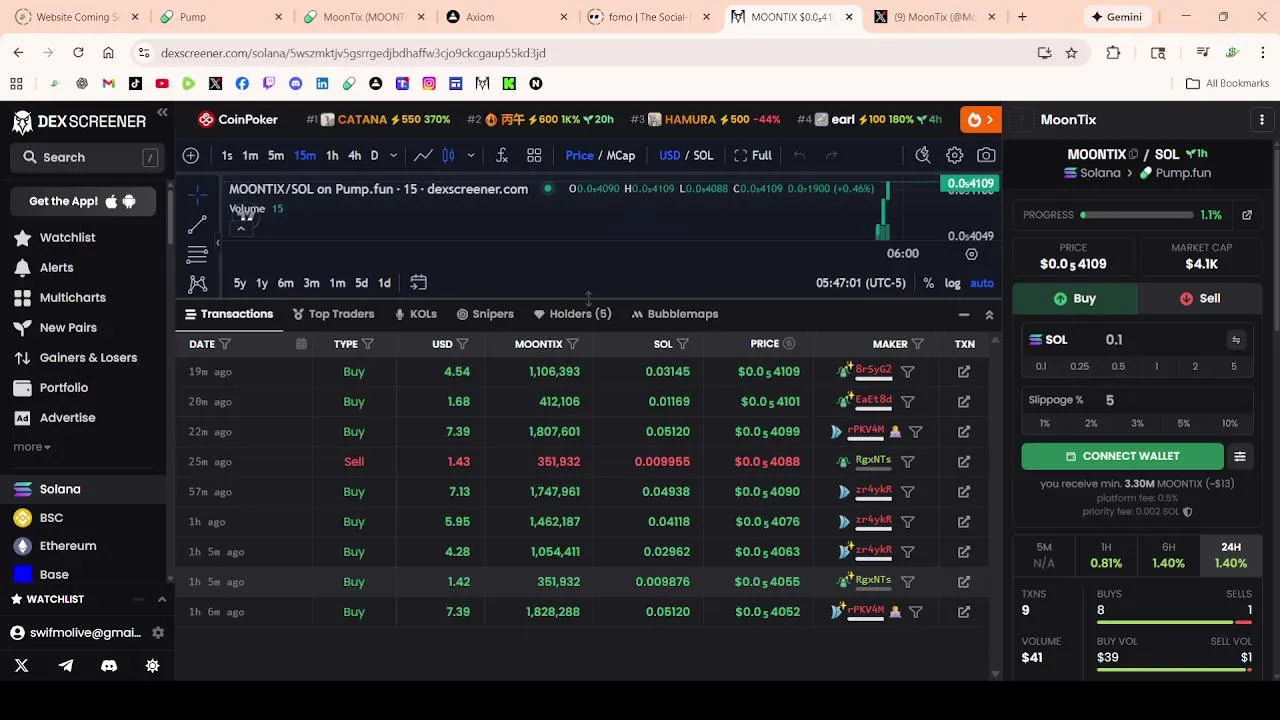Collapse the WATCHLIST section
This screenshot has height=720, width=1280.
162,599
